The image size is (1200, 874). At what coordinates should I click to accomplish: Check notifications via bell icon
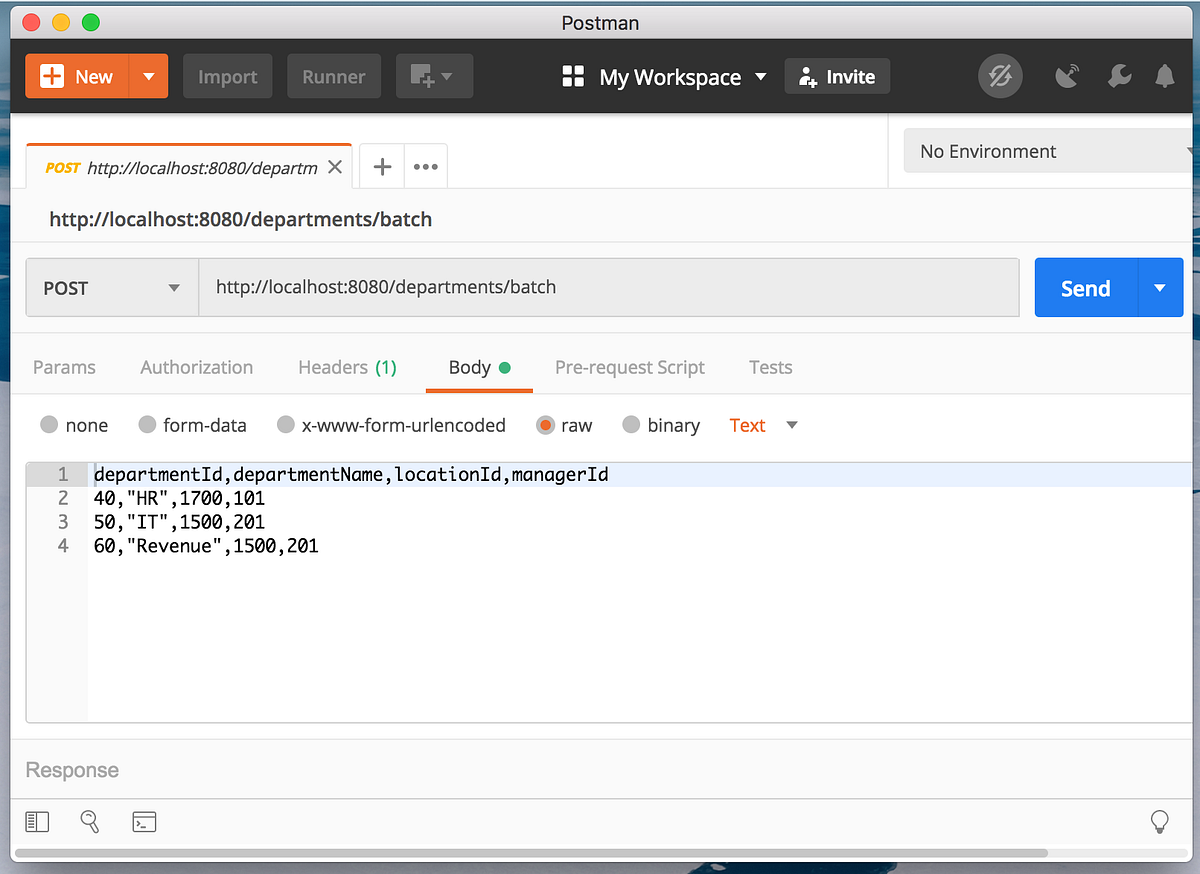[x=1163, y=76]
